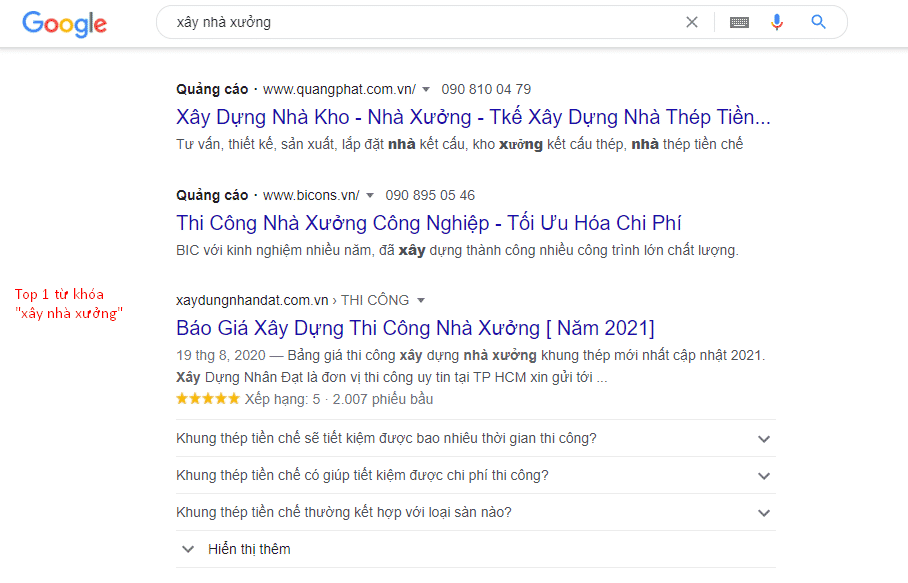The width and height of the screenshot is (908, 583).
Task: Clear the search box with X icon
Action: (x=692, y=22)
